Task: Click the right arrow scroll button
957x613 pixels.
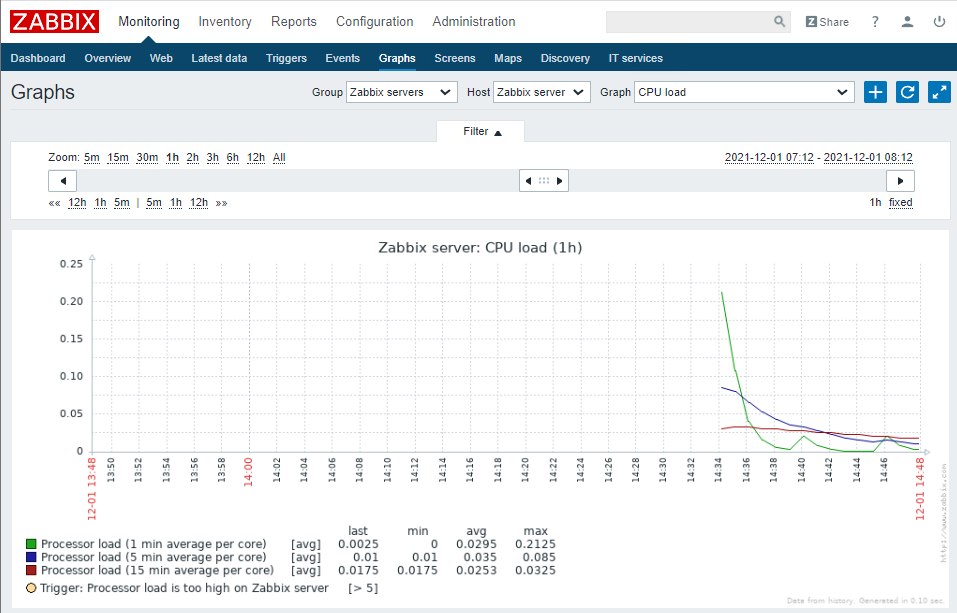Action: 900,181
